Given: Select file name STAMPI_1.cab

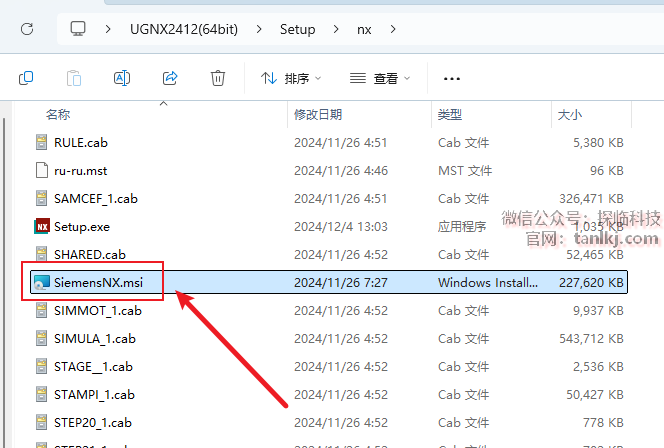Looking at the screenshot, I should point(94,394).
